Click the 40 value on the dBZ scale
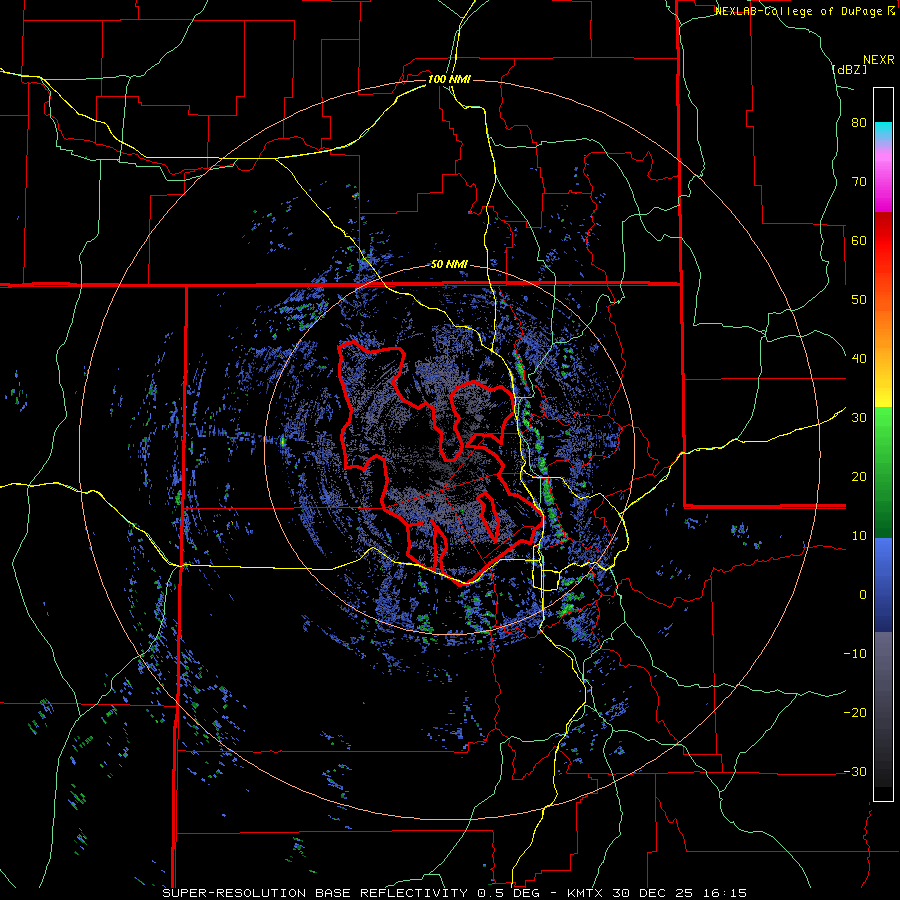900x900 pixels. (859, 359)
